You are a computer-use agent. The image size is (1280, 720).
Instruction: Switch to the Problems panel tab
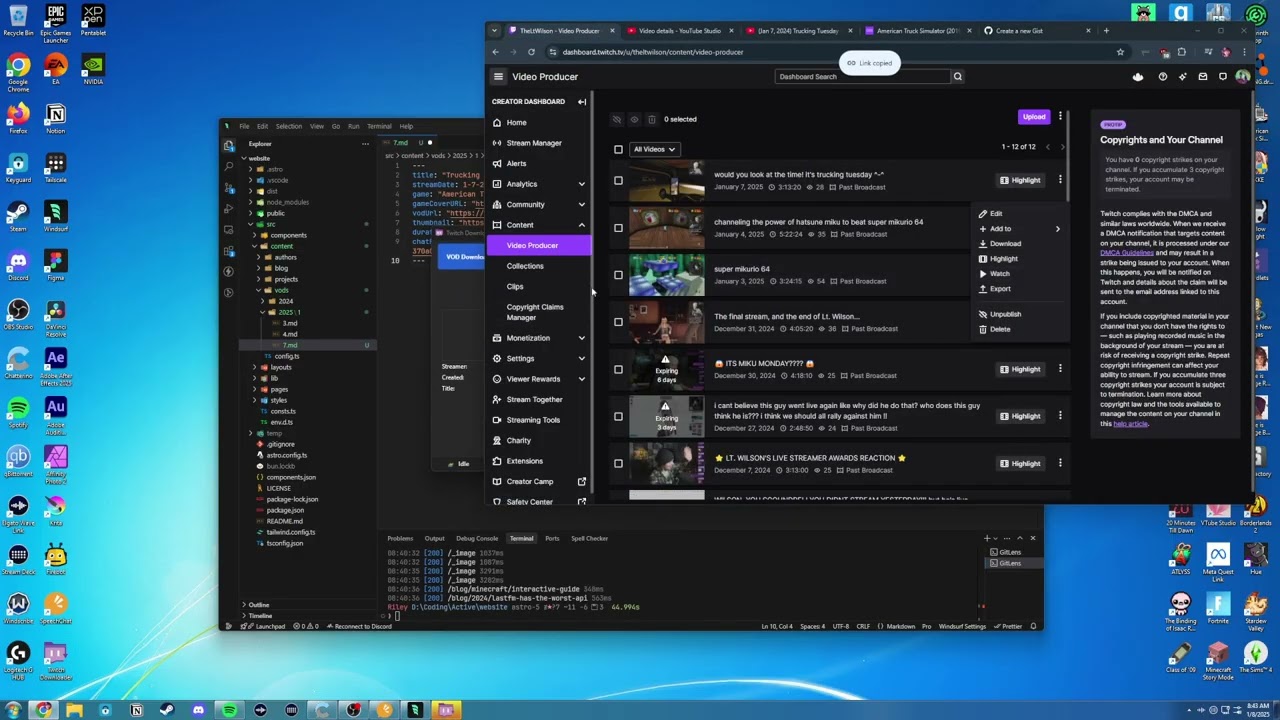tap(400, 539)
